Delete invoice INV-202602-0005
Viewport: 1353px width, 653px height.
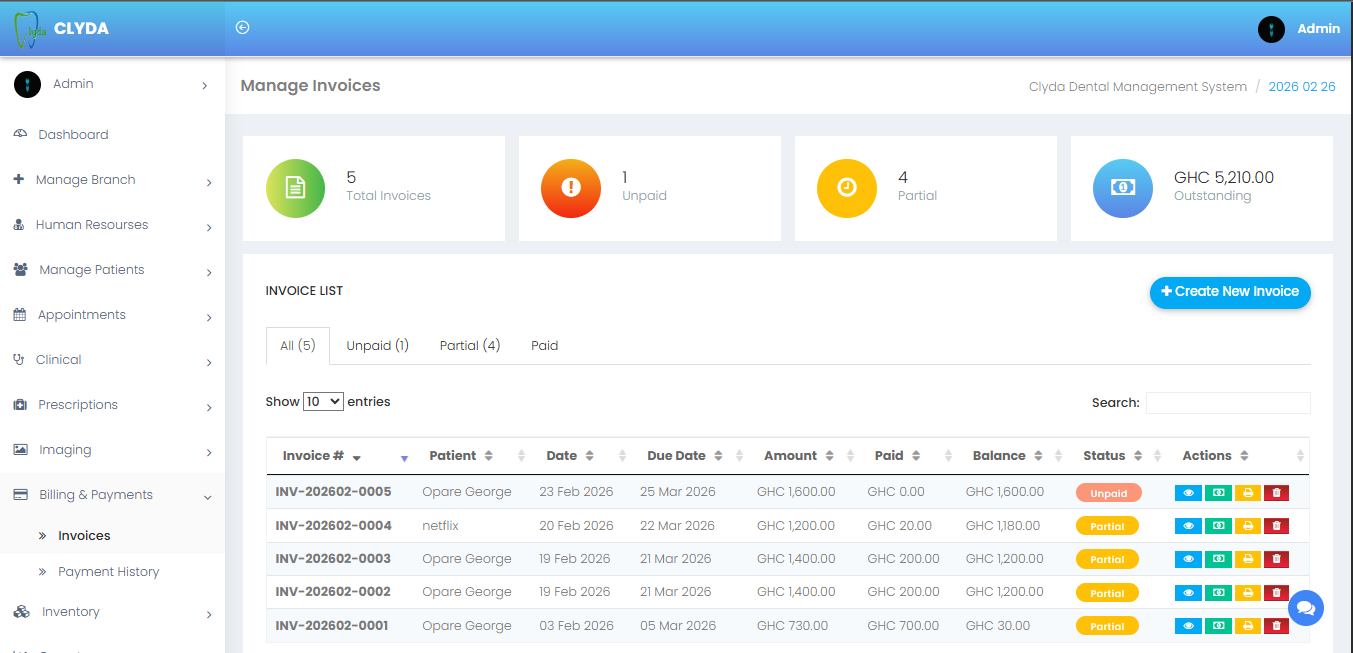point(1276,493)
